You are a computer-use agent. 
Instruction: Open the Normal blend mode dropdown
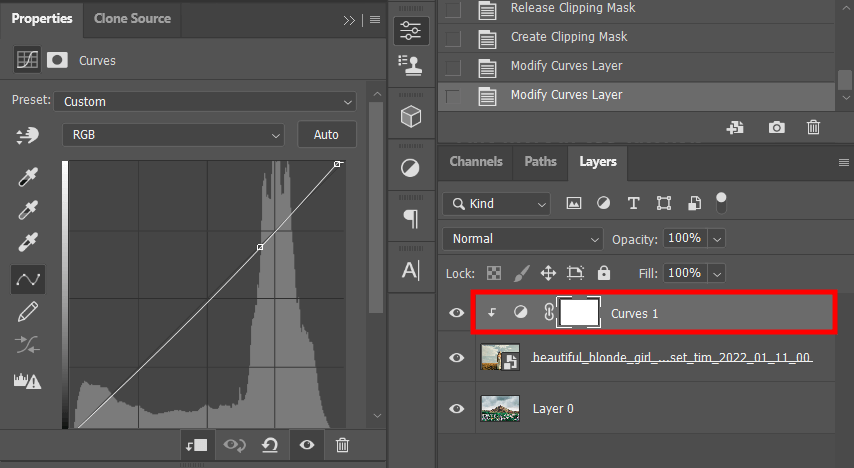[522, 239]
